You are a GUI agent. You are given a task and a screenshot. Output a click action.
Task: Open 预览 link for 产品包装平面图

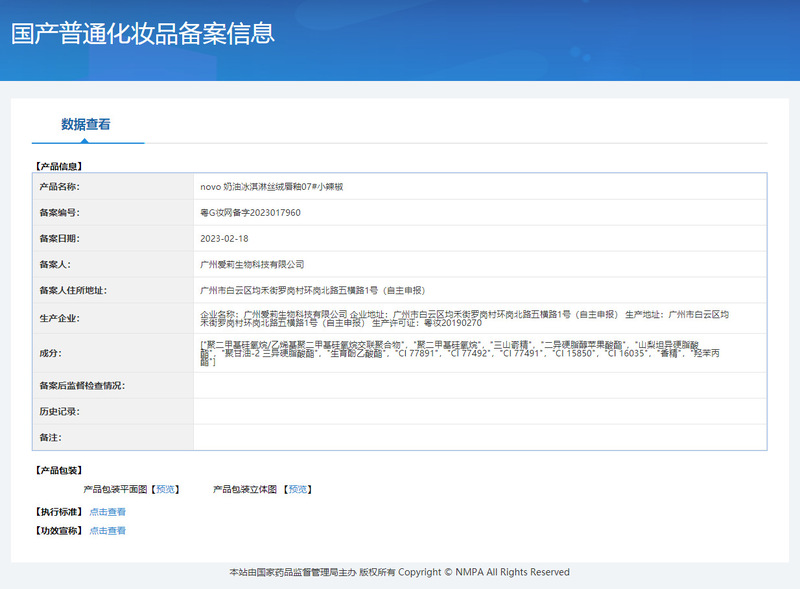pyautogui.click(x=166, y=489)
